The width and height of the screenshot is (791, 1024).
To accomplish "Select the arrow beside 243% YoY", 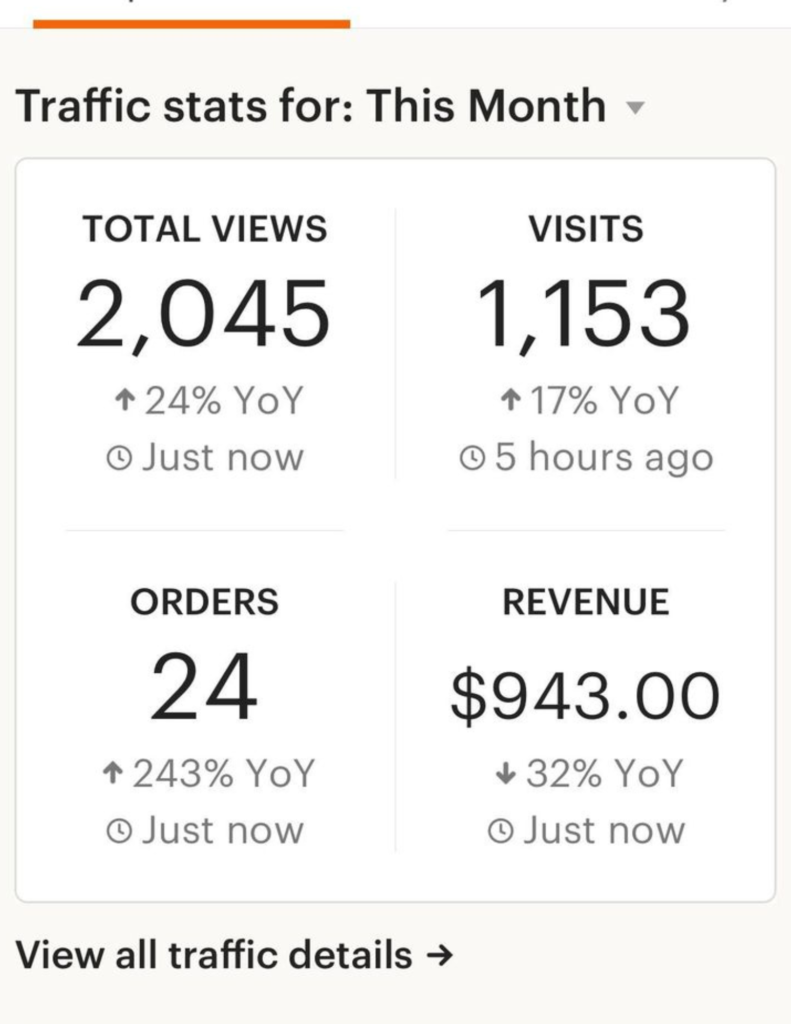I will pyautogui.click(x=112, y=772).
